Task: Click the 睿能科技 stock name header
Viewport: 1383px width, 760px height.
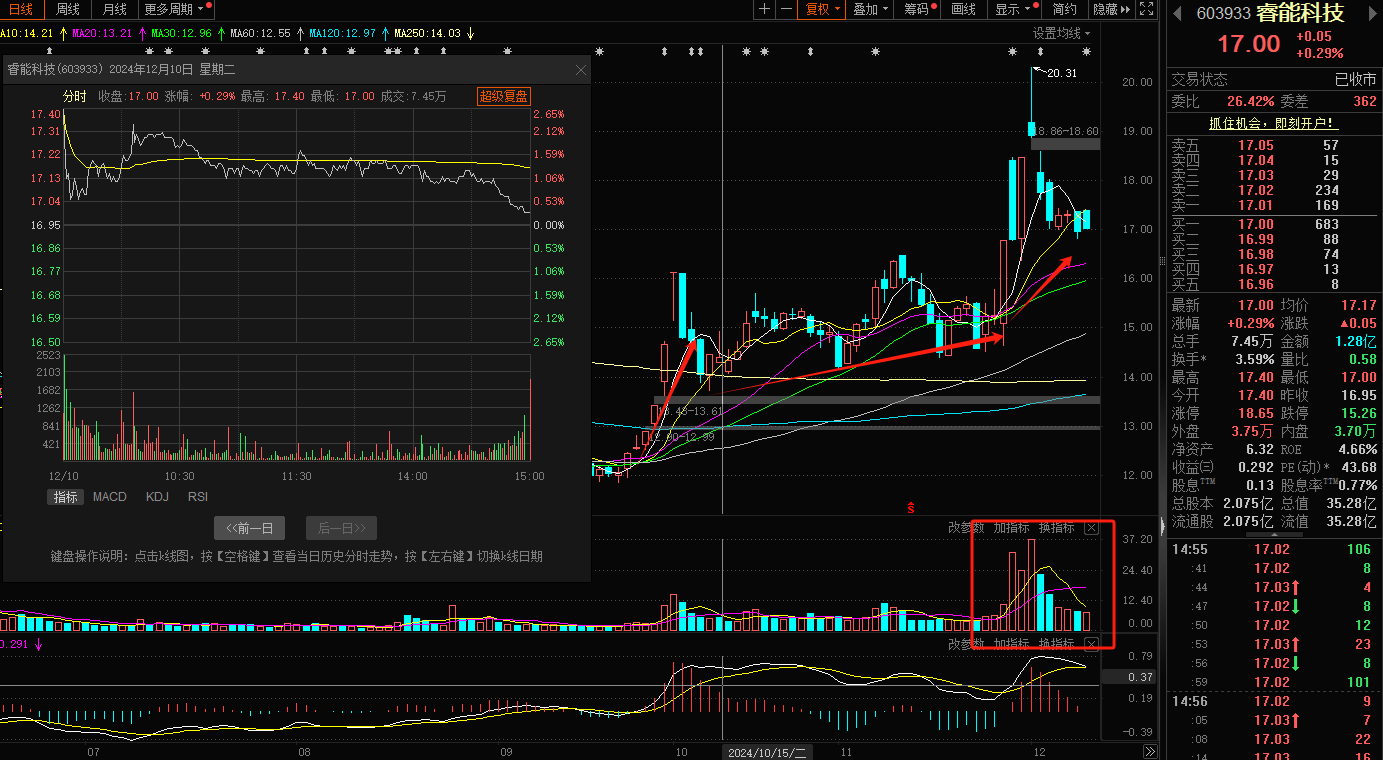Action: (x=1300, y=13)
